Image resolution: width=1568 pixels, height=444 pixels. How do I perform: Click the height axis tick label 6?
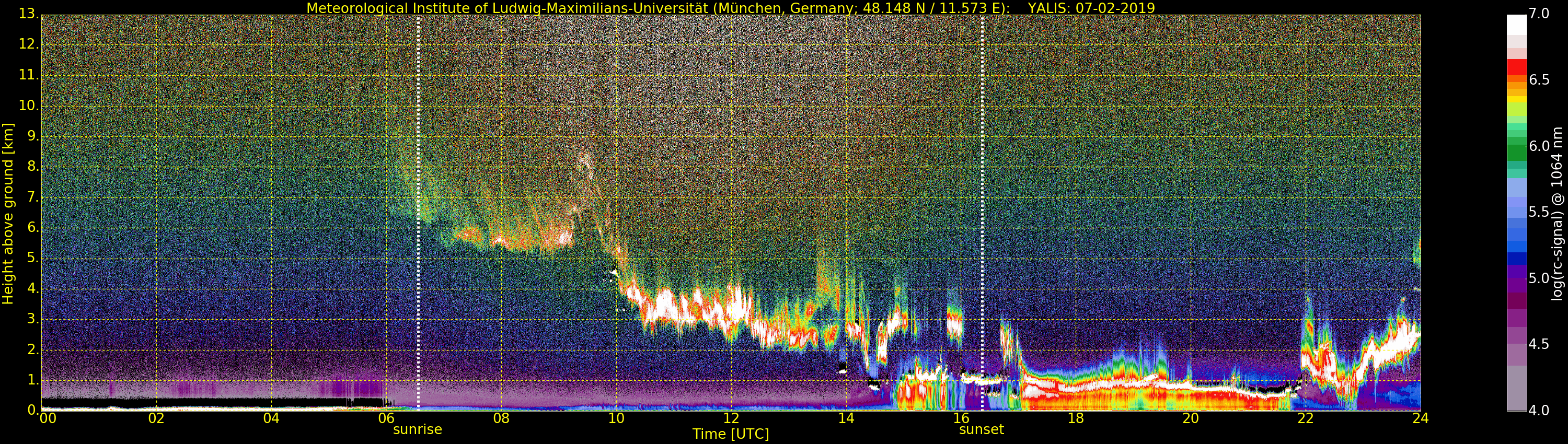tap(33, 227)
